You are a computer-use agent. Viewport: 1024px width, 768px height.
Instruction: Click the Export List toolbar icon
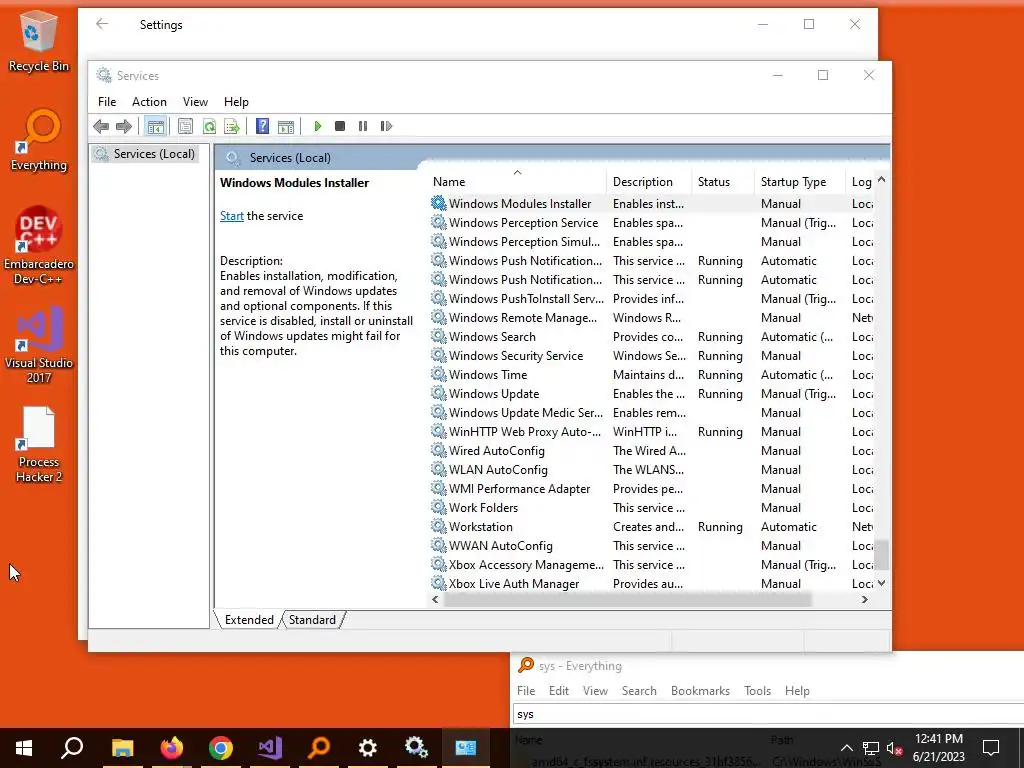click(231, 126)
